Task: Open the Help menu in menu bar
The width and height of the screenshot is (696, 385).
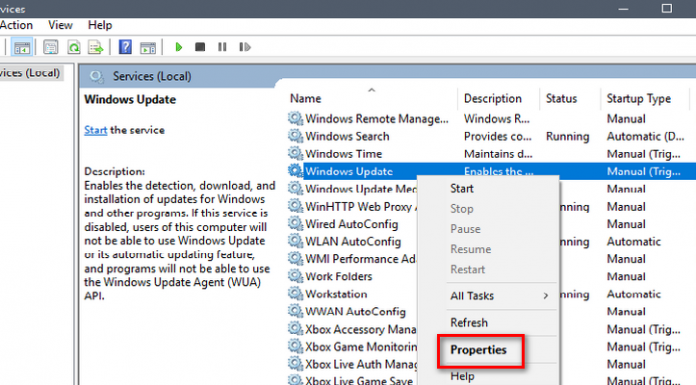Action: coord(100,25)
